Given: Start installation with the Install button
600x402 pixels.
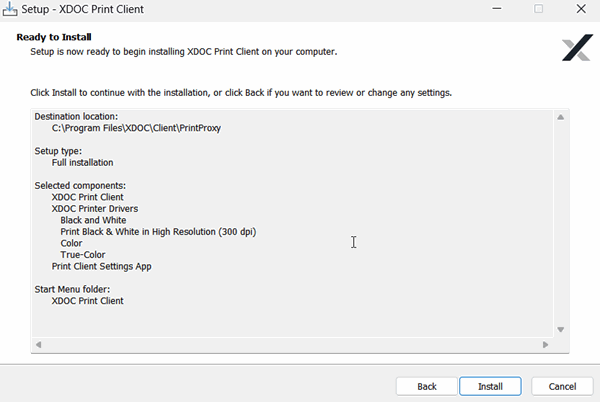Looking at the screenshot, I should (x=489, y=386).
